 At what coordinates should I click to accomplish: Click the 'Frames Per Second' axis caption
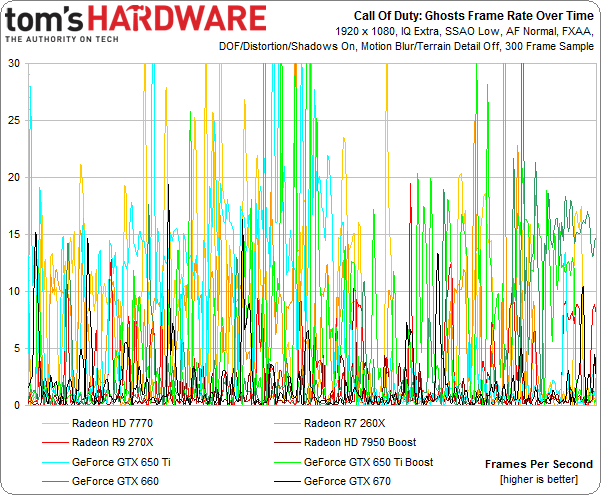click(539, 464)
